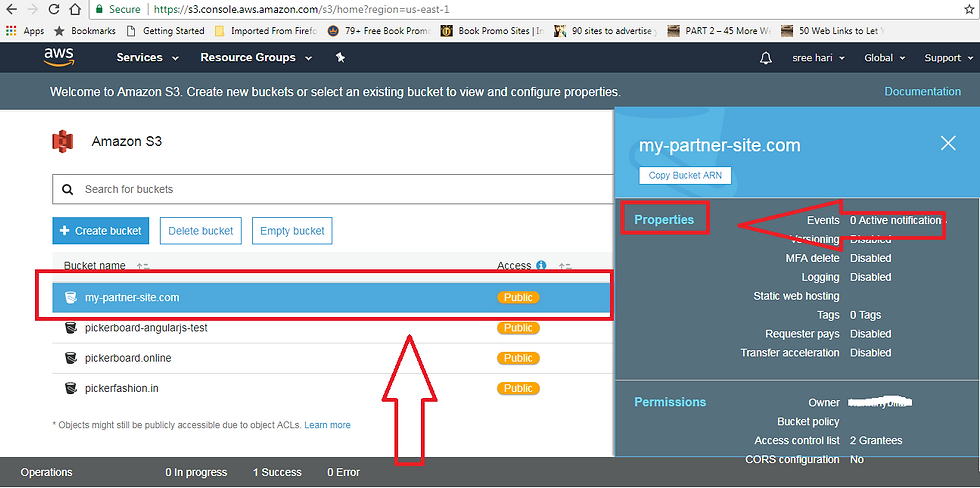
Task: Click the Static web hosting label
Action: 796,296
